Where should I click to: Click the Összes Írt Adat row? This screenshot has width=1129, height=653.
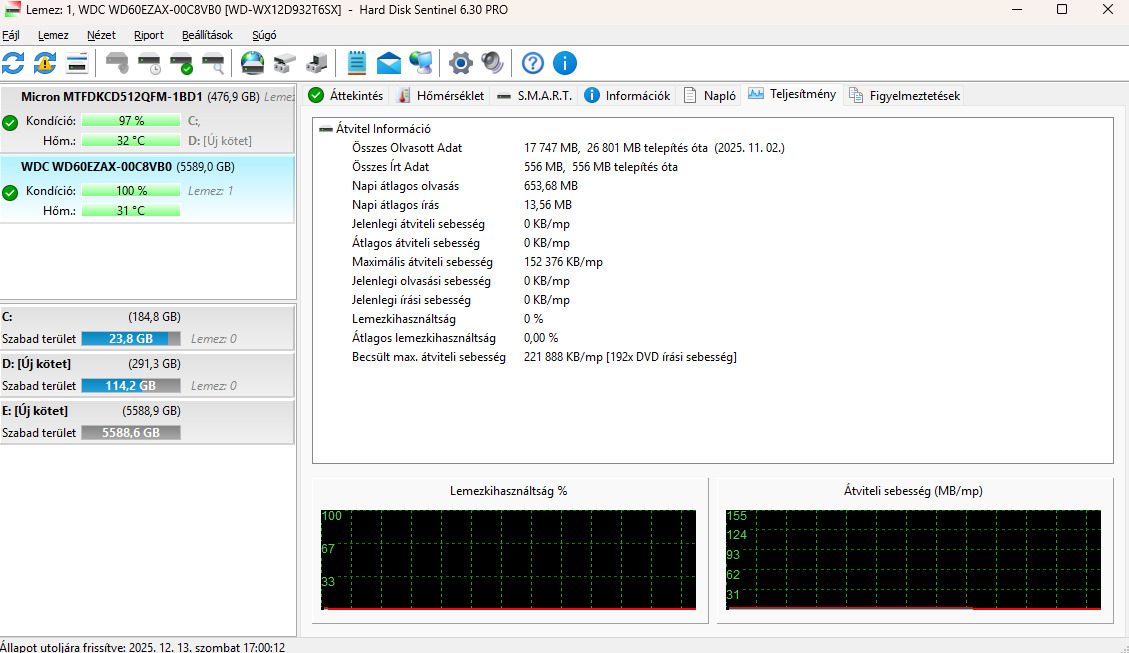click(514, 167)
